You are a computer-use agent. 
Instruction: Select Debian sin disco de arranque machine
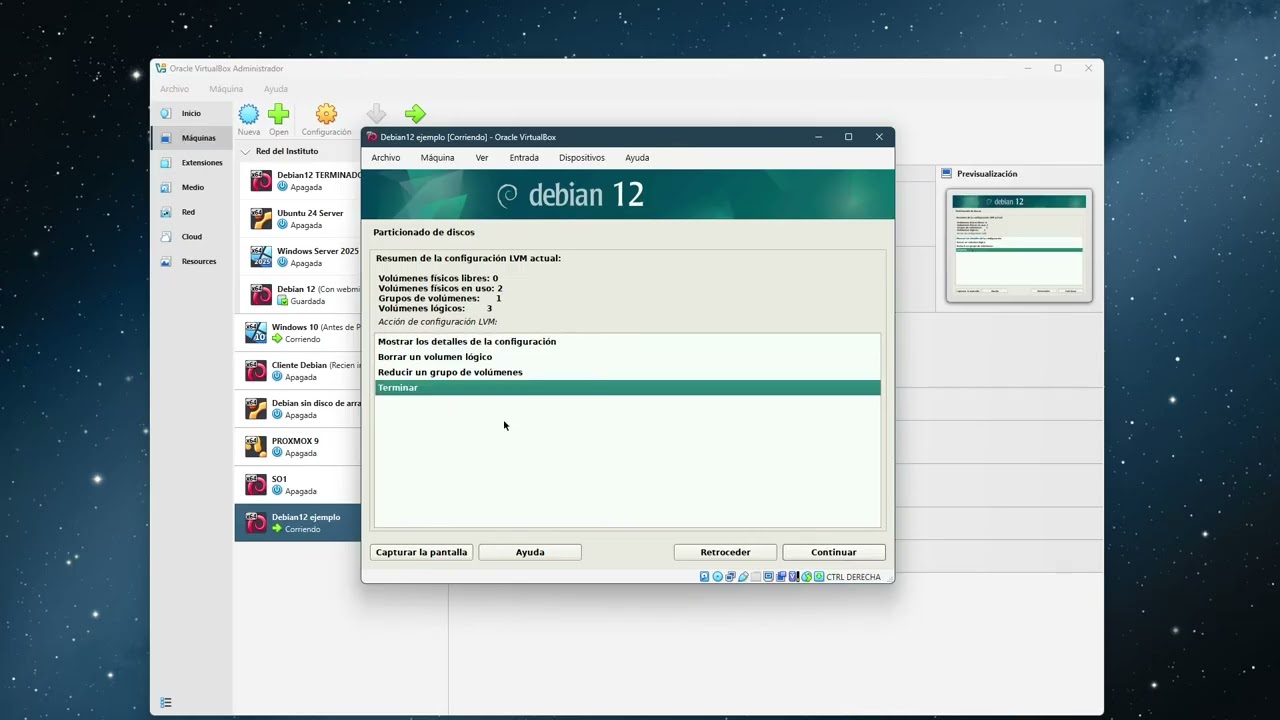tap(298, 409)
